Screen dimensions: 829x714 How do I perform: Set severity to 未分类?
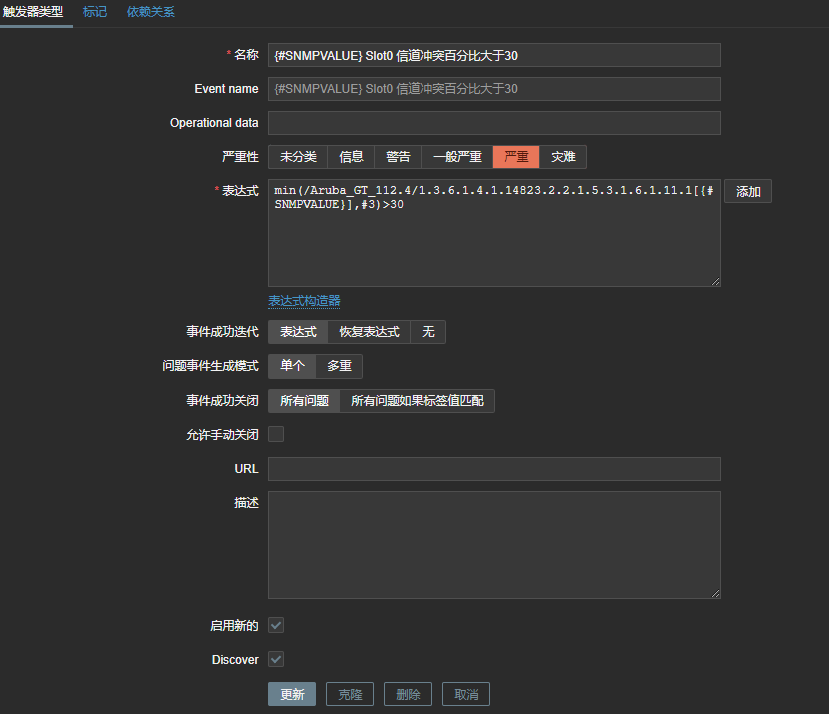click(x=298, y=157)
